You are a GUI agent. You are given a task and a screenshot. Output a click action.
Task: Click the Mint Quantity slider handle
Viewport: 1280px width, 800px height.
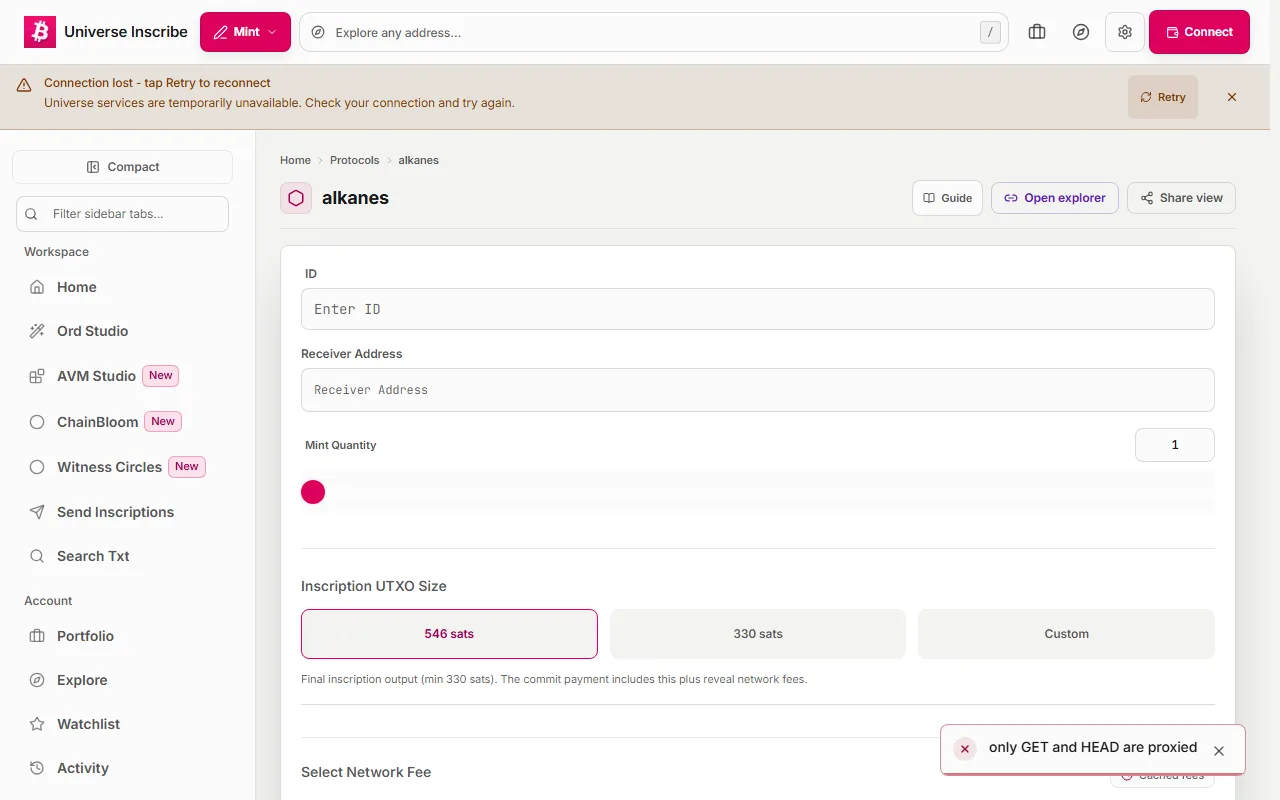313,492
